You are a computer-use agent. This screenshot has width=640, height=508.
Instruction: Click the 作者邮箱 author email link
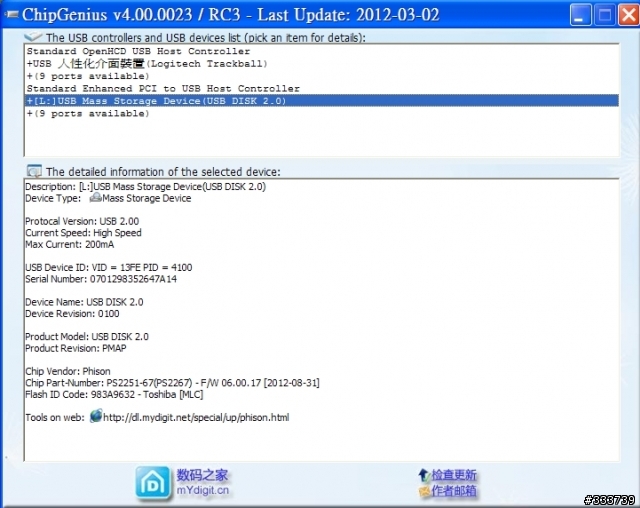pos(454,490)
